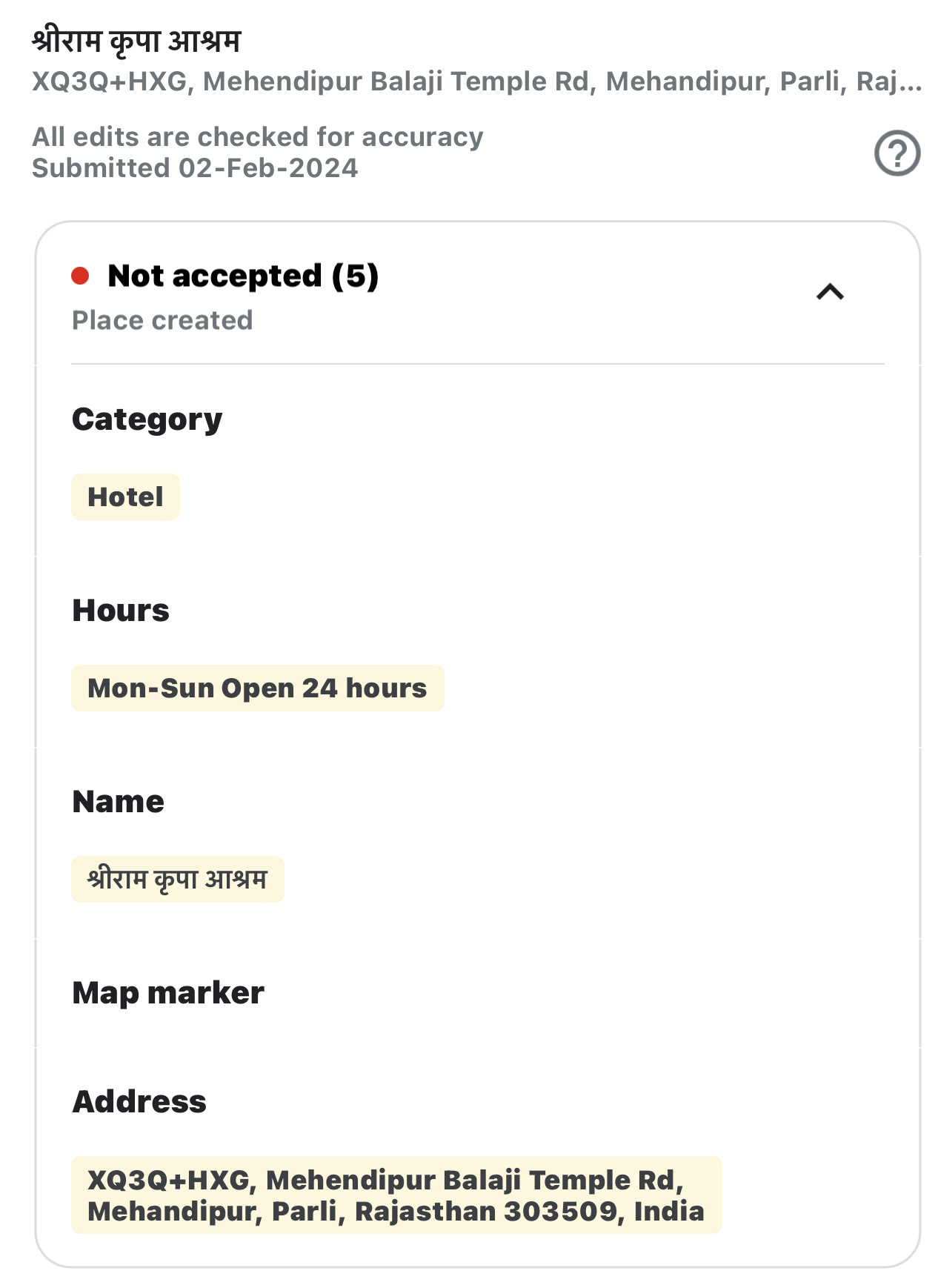Open the place title at the top

point(136,41)
